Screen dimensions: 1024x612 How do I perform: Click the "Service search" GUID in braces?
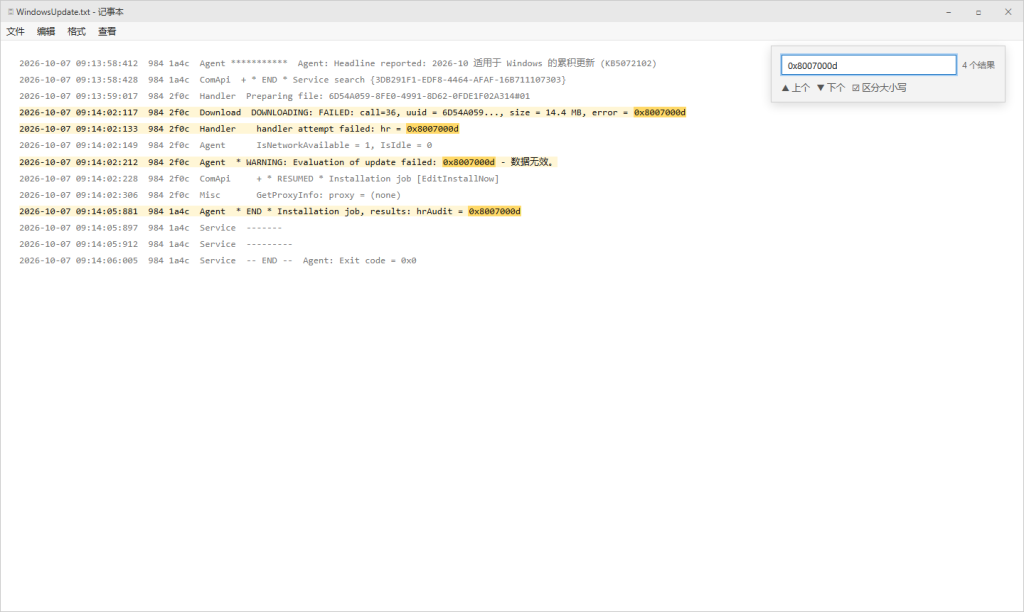coord(468,80)
